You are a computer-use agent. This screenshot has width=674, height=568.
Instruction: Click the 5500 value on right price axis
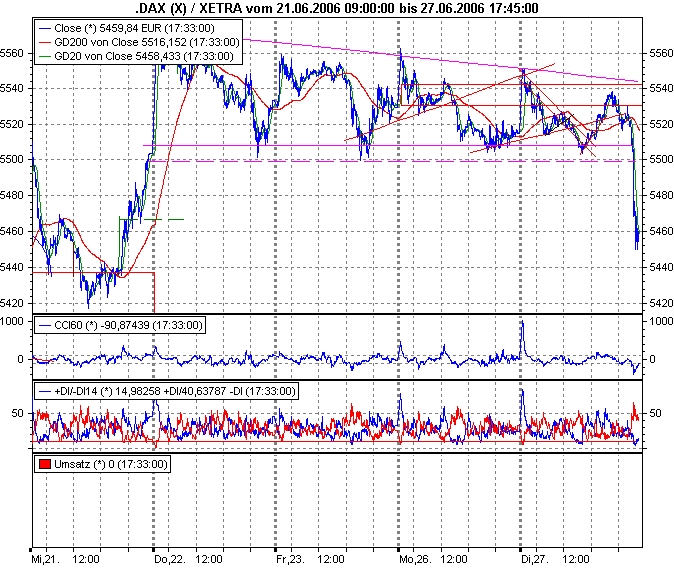[660, 159]
